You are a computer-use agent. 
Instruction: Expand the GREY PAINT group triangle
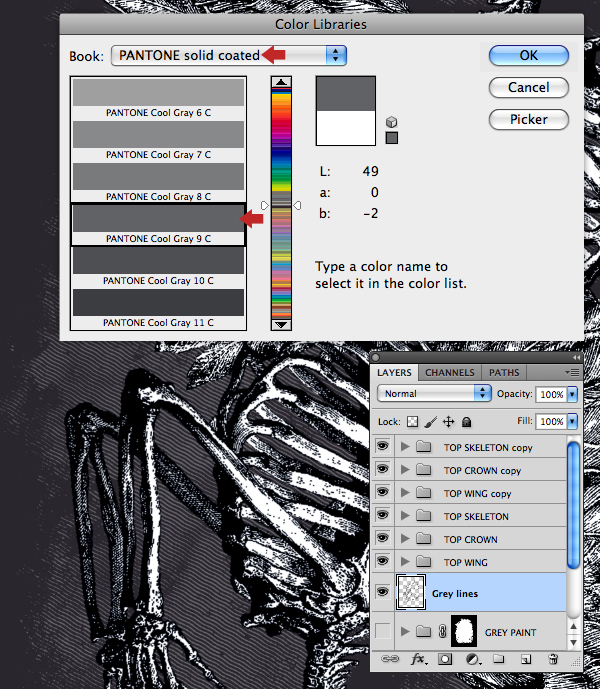coord(405,631)
